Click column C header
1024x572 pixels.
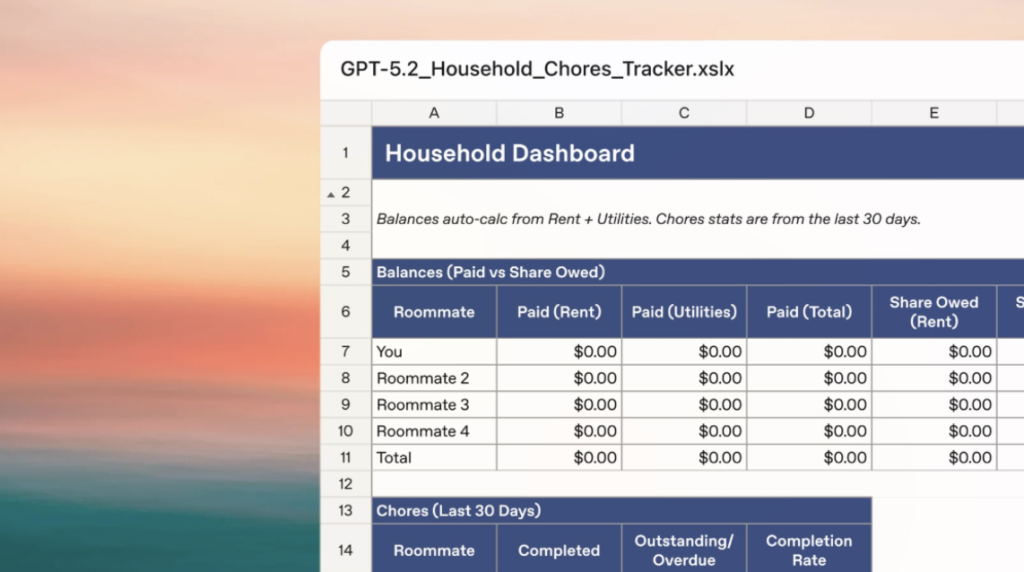point(684,113)
